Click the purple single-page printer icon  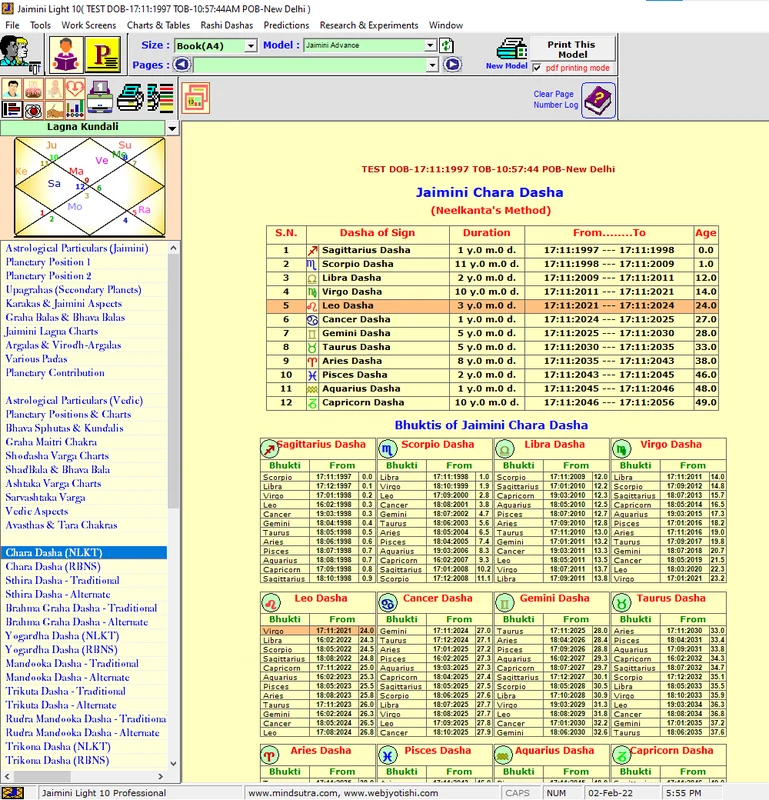click(x=100, y=97)
